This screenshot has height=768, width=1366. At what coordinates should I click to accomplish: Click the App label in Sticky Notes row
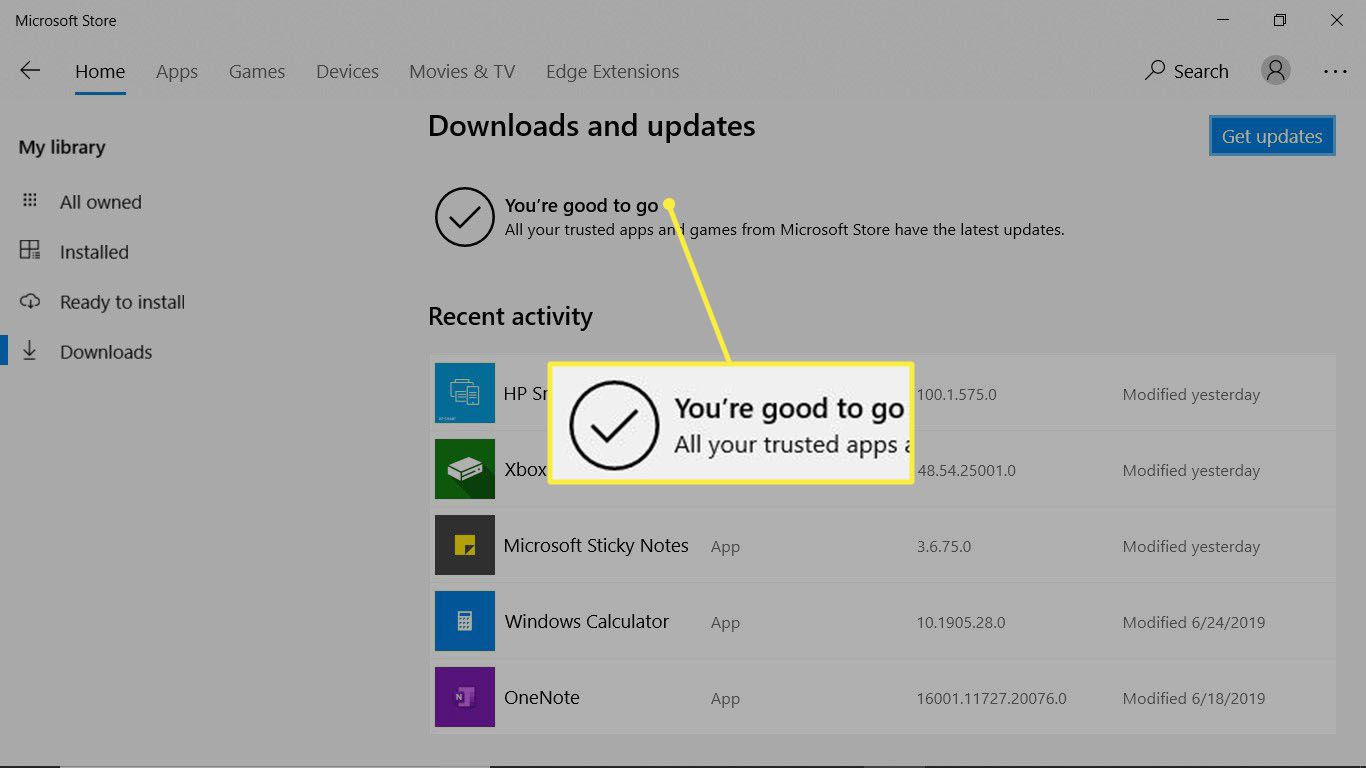pyautogui.click(x=725, y=547)
